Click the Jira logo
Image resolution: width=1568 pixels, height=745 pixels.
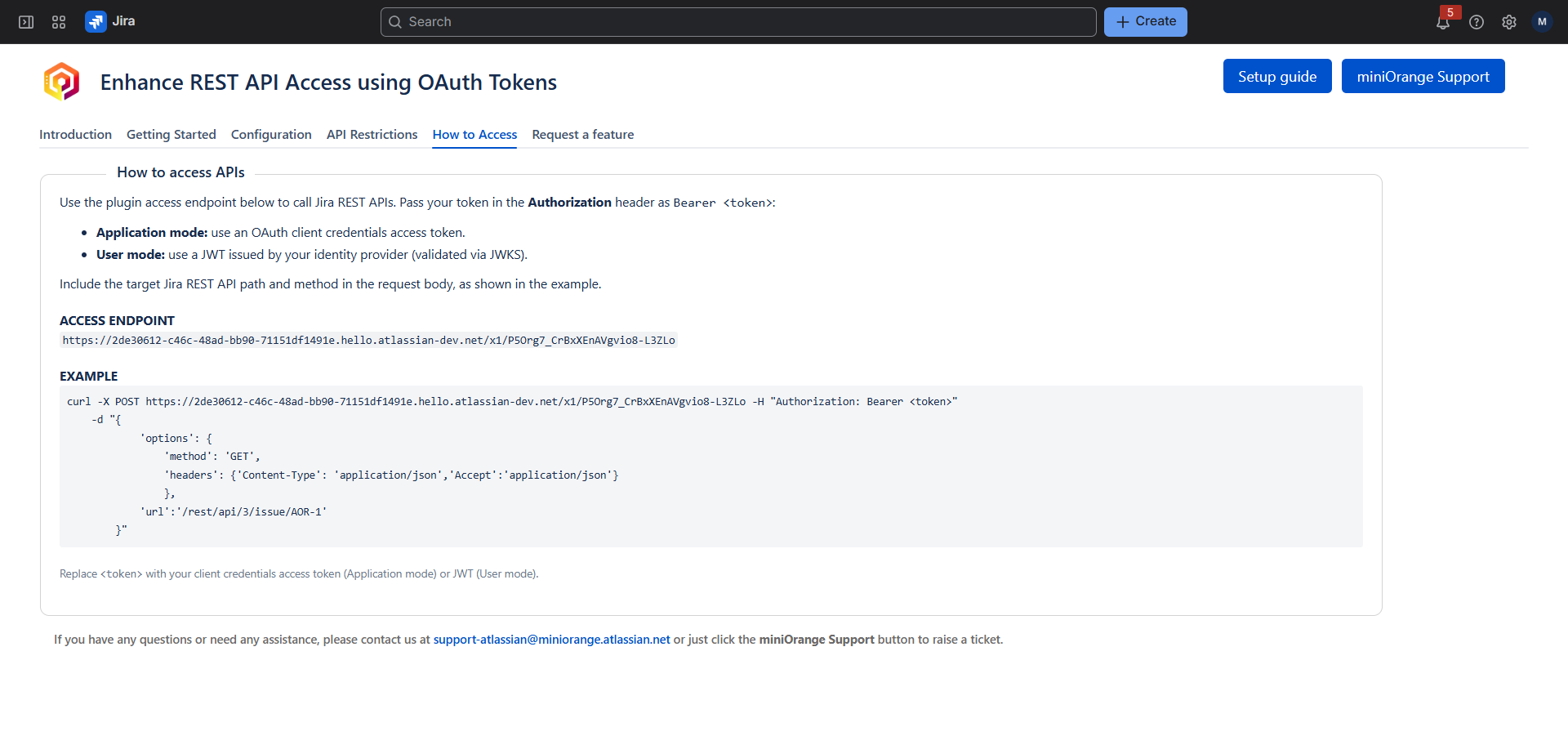110,21
